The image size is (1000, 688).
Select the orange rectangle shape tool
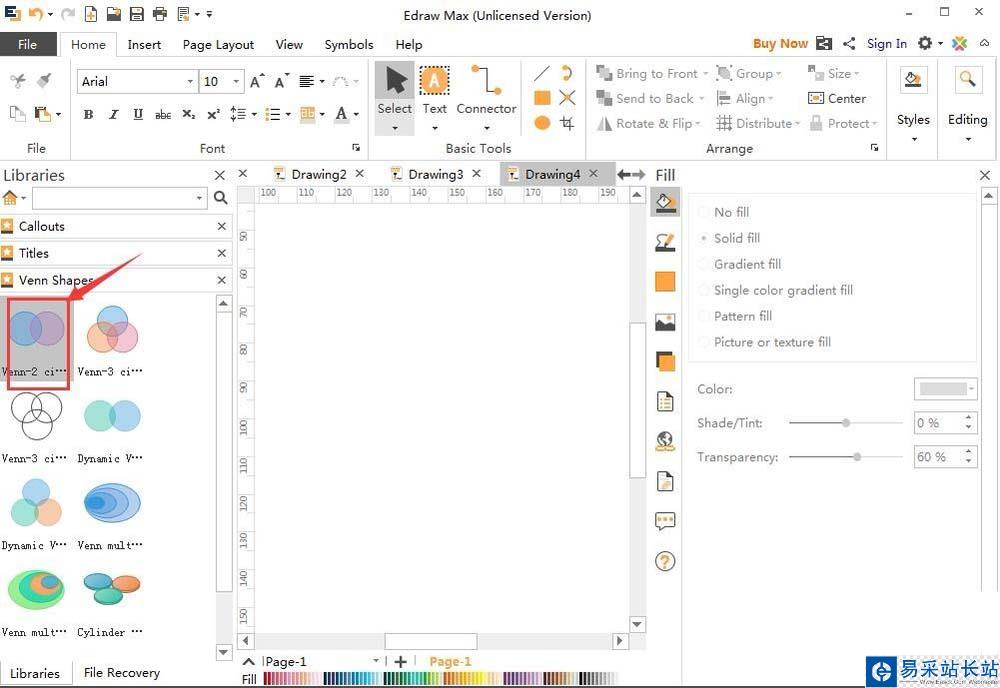click(x=542, y=98)
